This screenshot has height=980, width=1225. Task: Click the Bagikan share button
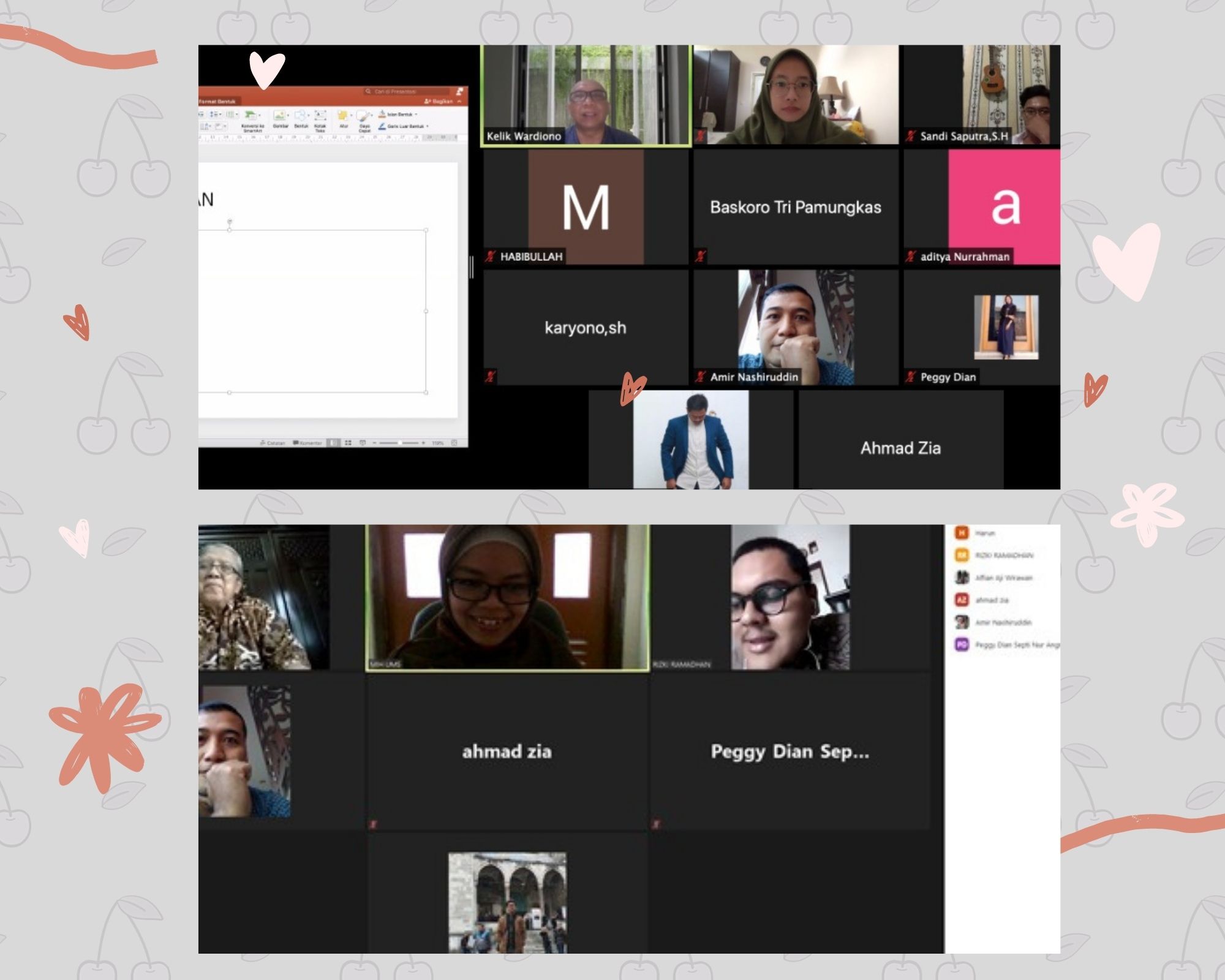(x=439, y=101)
